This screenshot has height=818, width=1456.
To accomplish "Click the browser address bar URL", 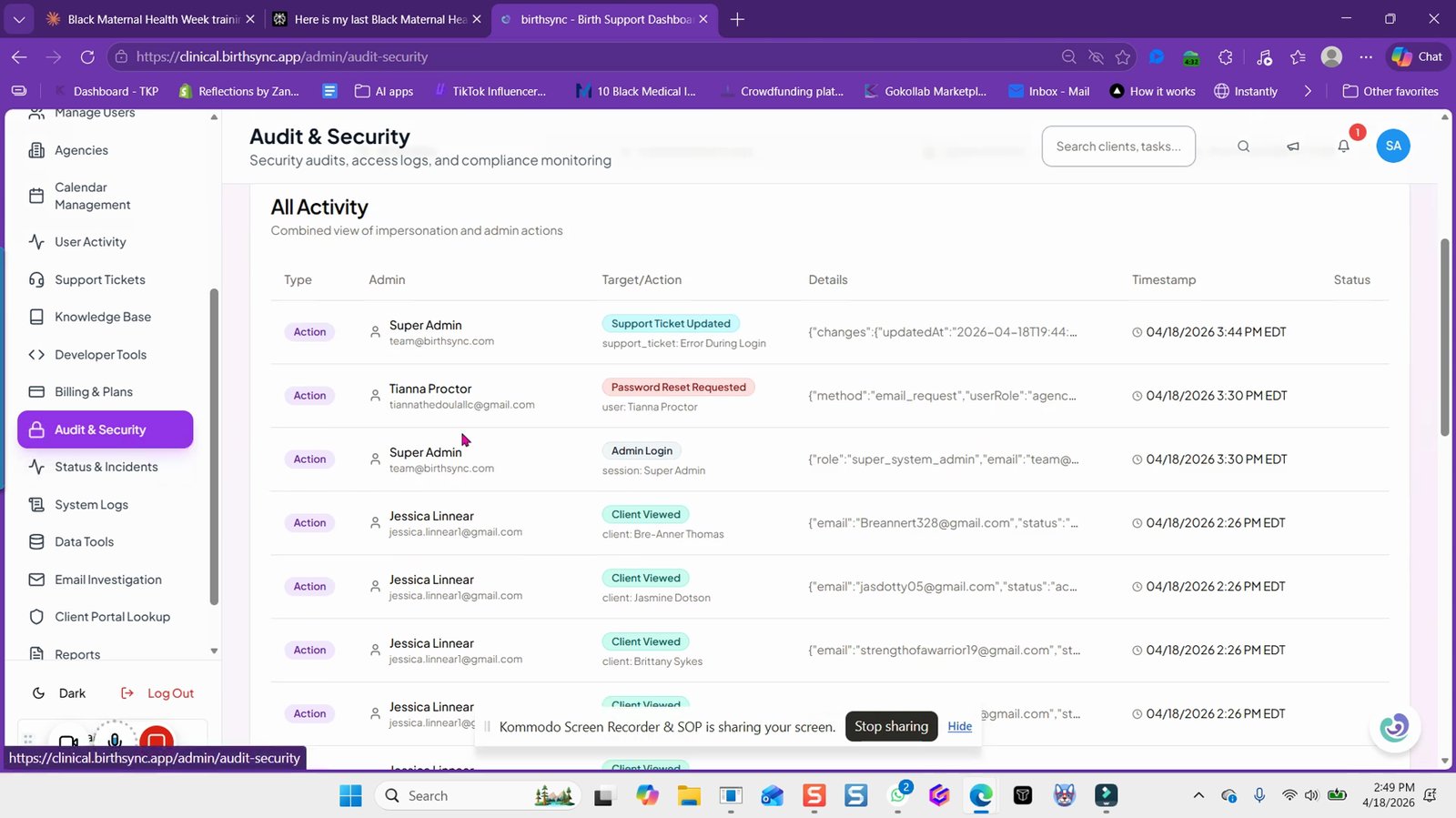I will [282, 56].
